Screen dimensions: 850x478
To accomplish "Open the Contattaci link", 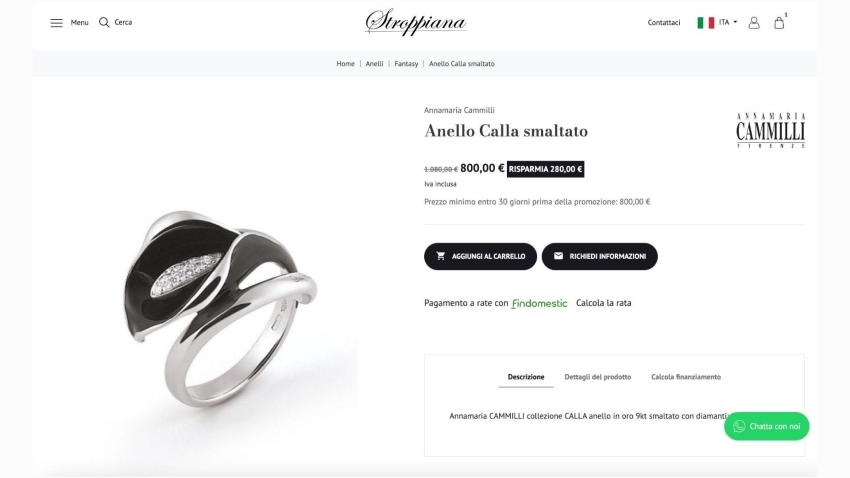I will 664,22.
